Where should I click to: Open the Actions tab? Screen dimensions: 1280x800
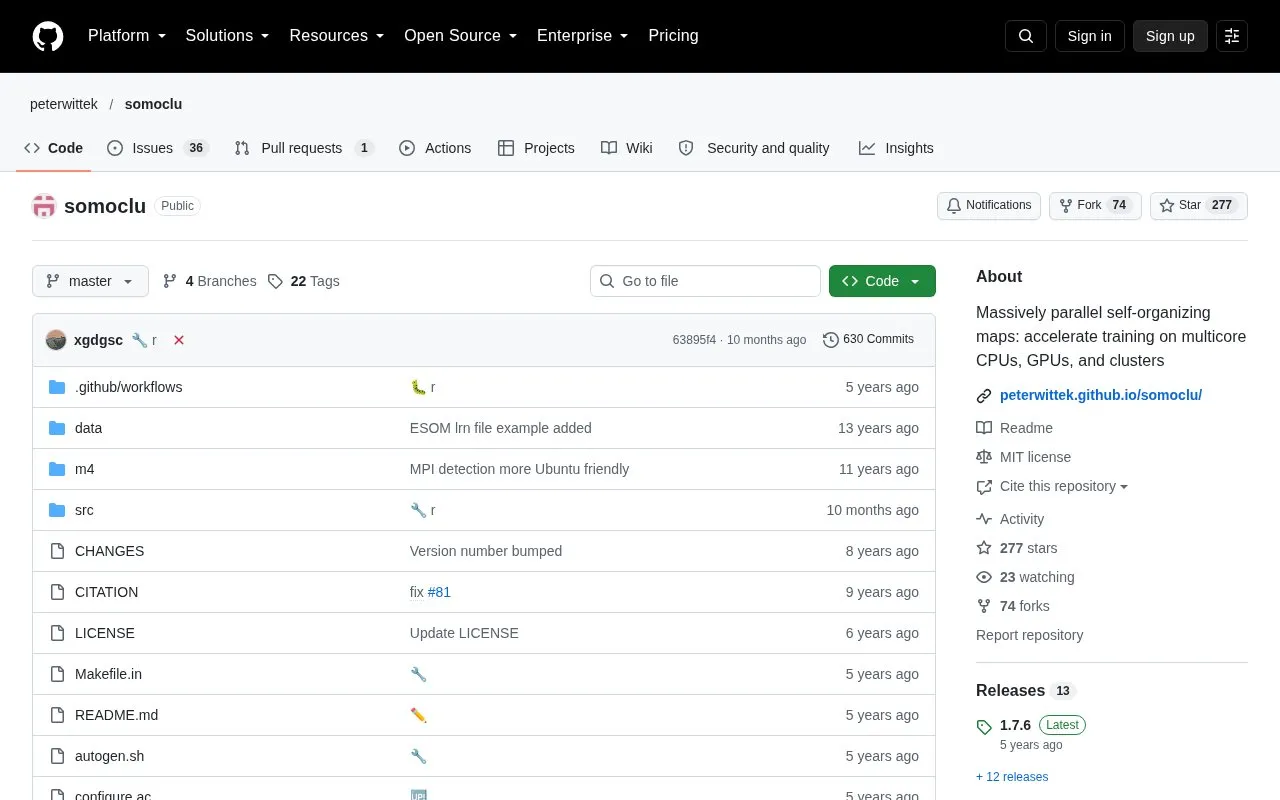(x=435, y=148)
